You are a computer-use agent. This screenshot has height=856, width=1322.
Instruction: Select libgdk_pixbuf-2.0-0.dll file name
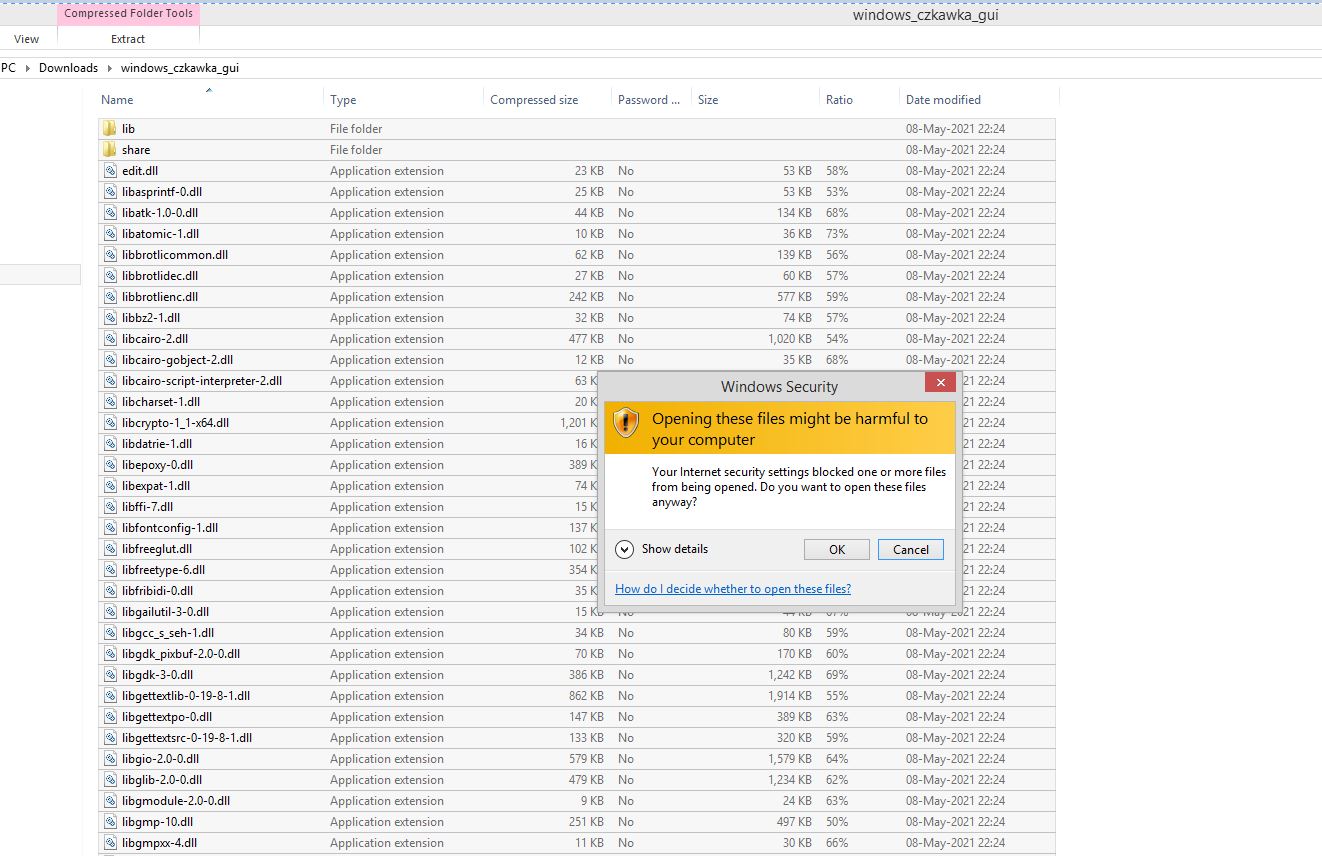pyautogui.click(x=181, y=654)
